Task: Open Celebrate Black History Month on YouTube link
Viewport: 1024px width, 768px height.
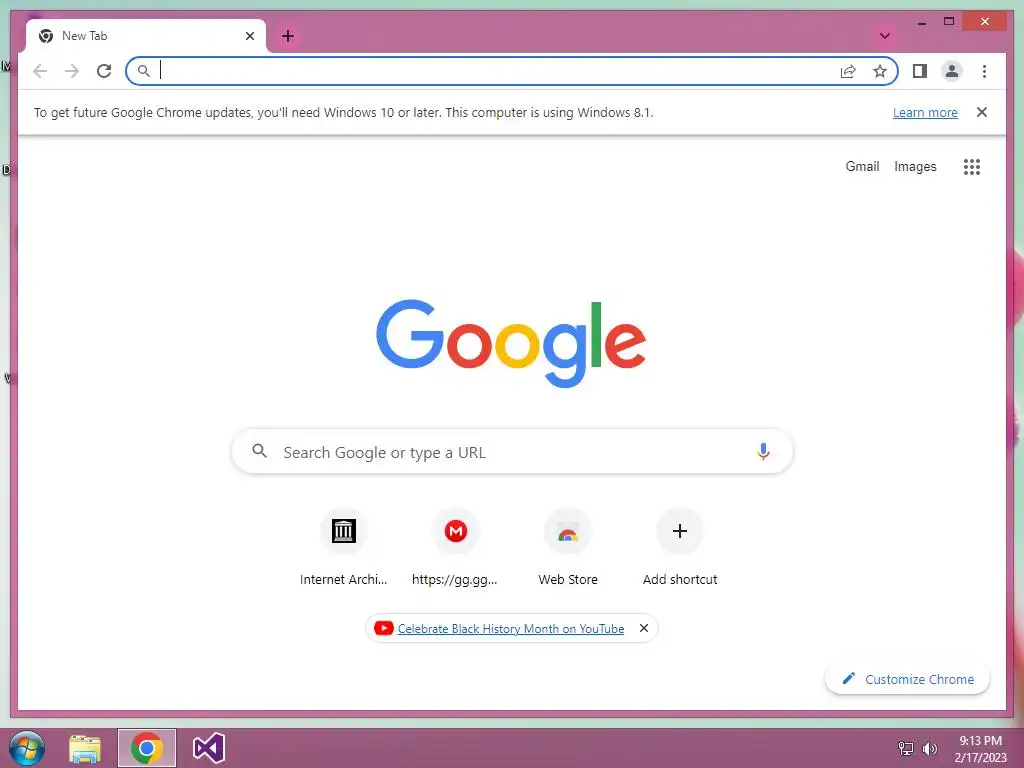Action: pos(511,629)
